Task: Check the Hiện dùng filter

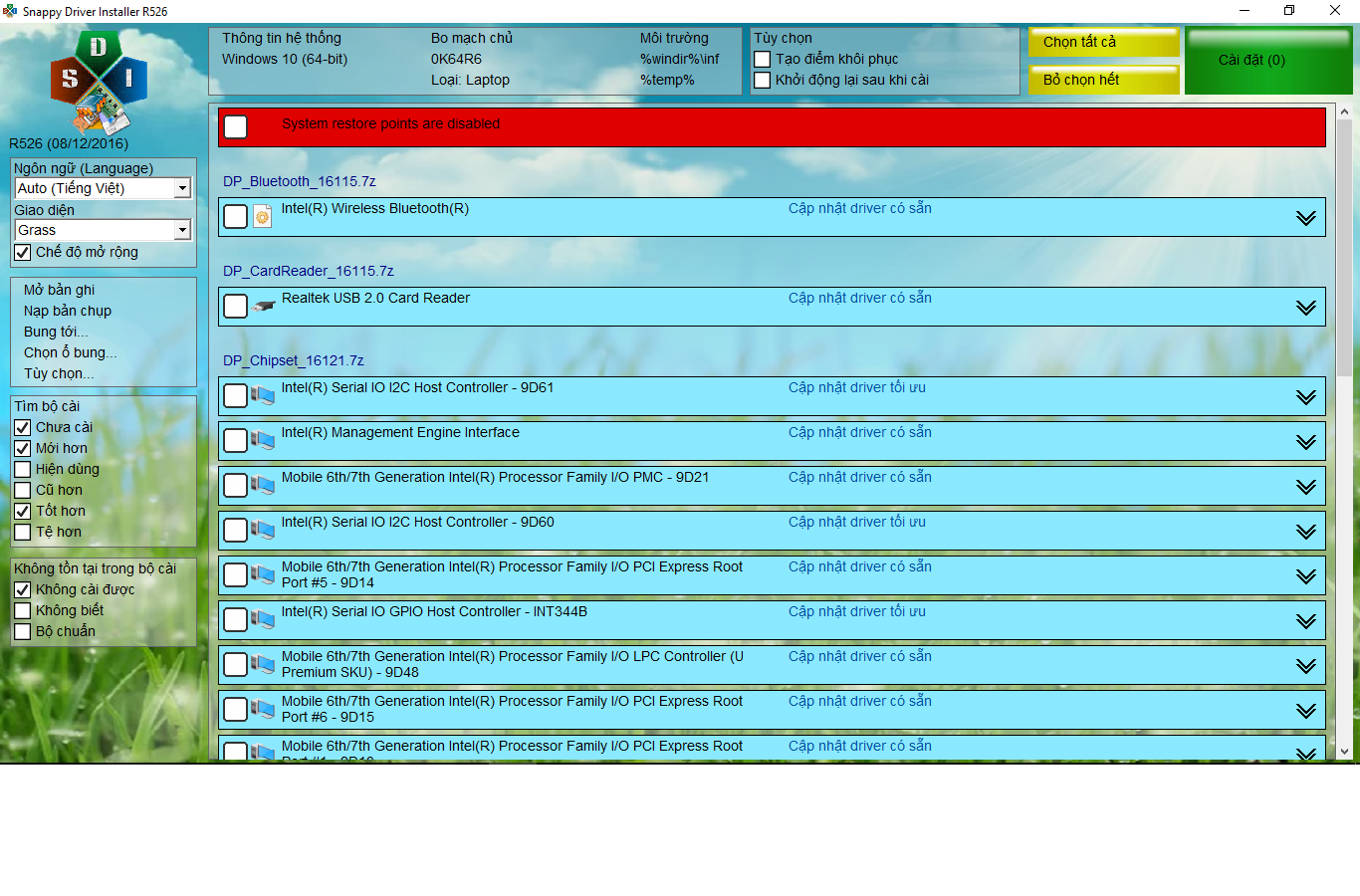Action: coord(23,470)
